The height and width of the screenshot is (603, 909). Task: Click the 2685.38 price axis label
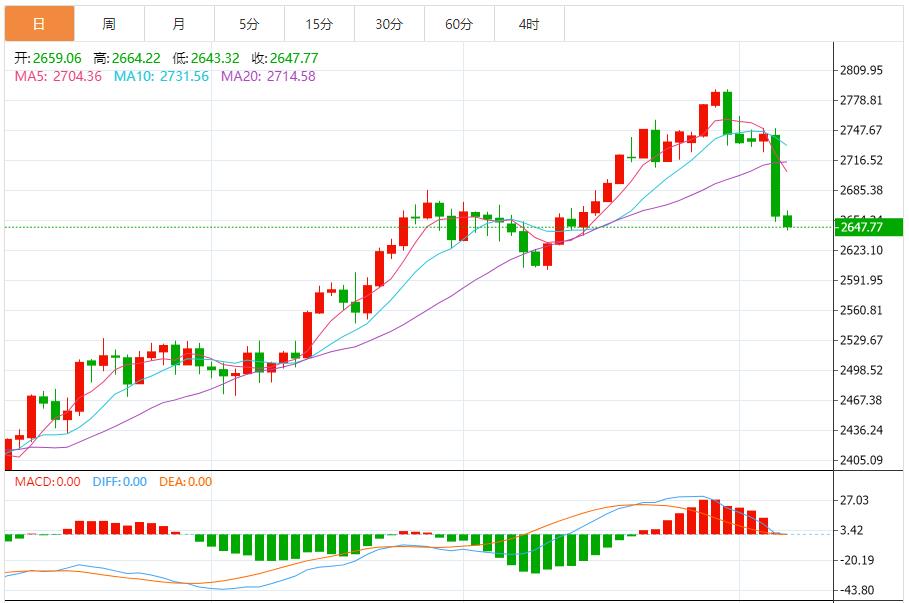click(861, 190)
